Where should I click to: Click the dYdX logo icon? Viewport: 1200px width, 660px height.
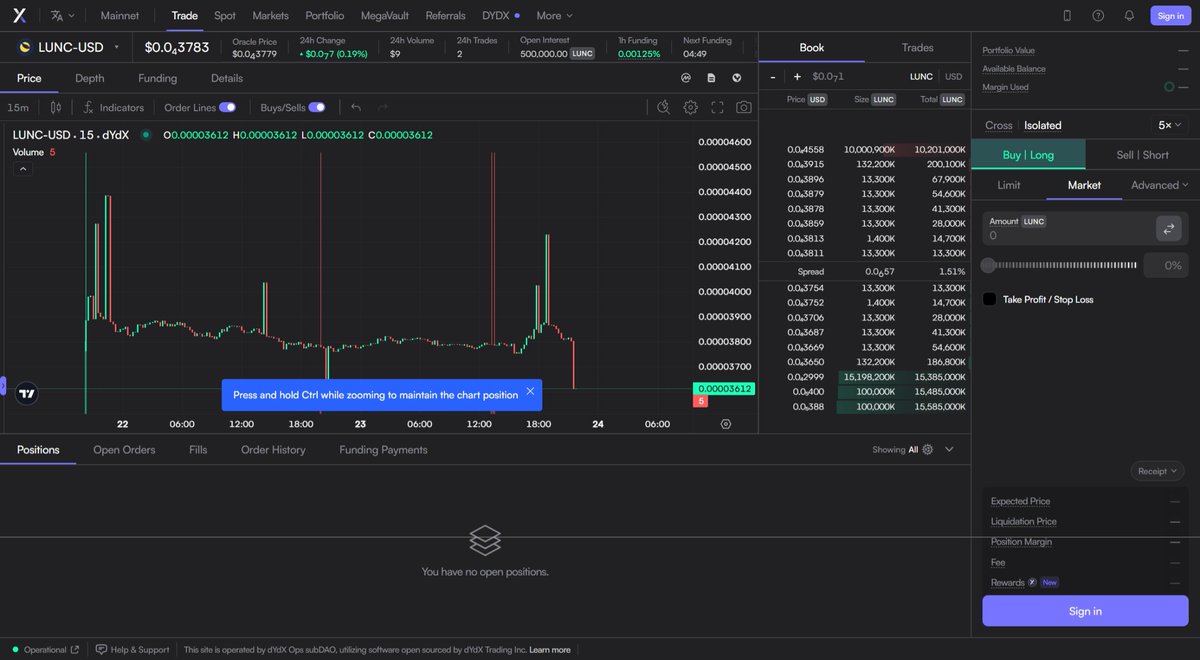click(x=19, y=15)
